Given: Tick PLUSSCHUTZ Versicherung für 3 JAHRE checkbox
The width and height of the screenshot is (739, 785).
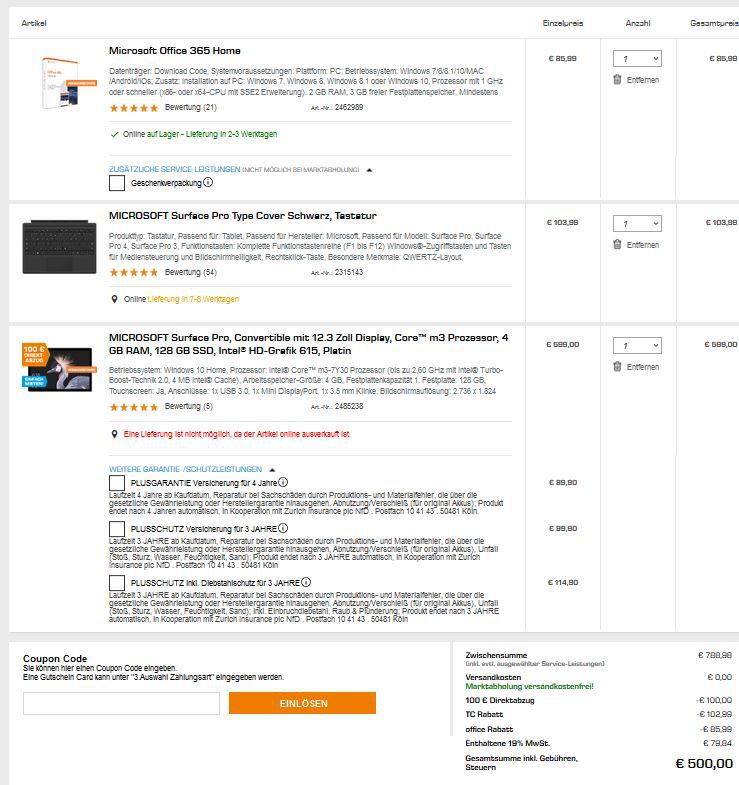Looking at the screenshot, I should (117, 529).
